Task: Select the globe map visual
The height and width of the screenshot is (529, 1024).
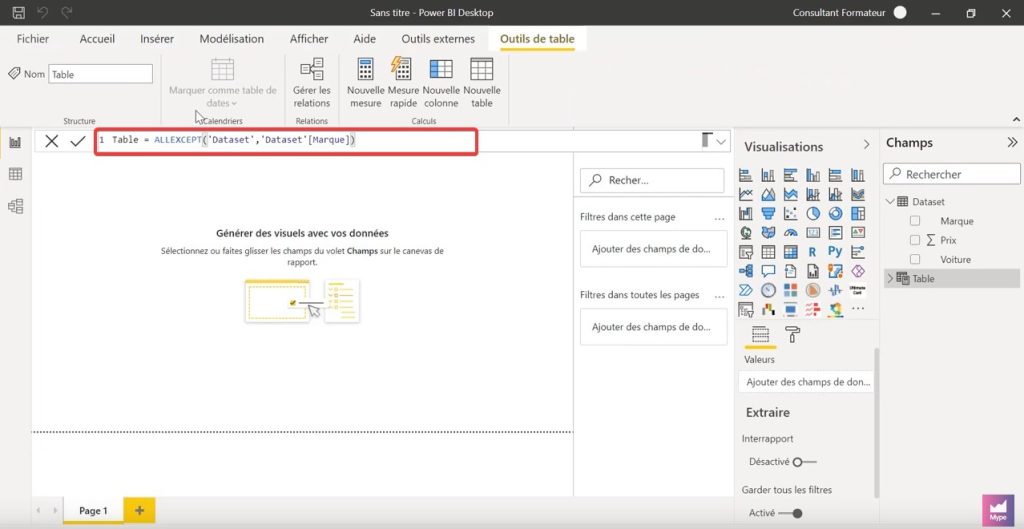Action: point(746,232)
